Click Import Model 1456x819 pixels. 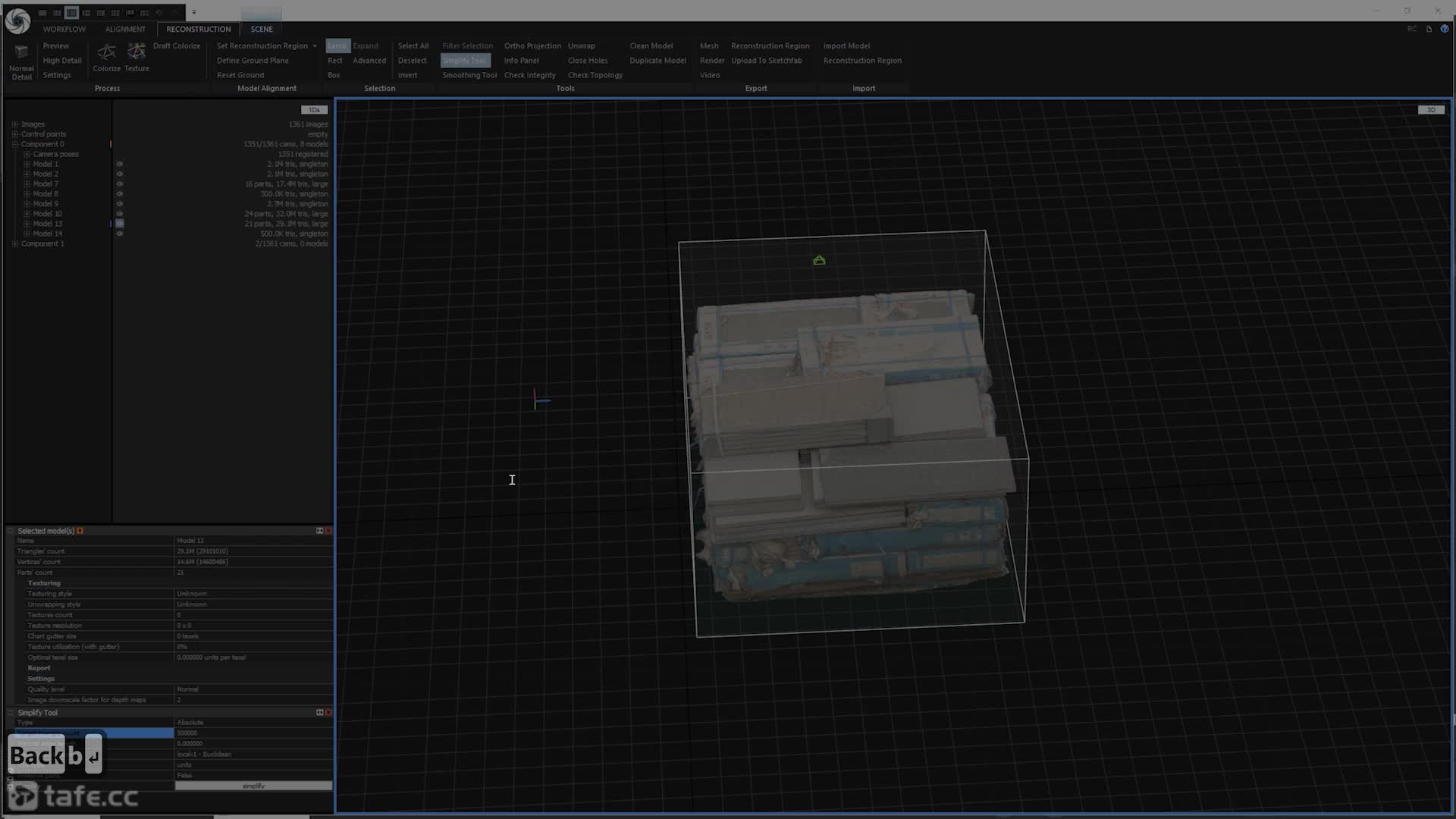(846, 46)
